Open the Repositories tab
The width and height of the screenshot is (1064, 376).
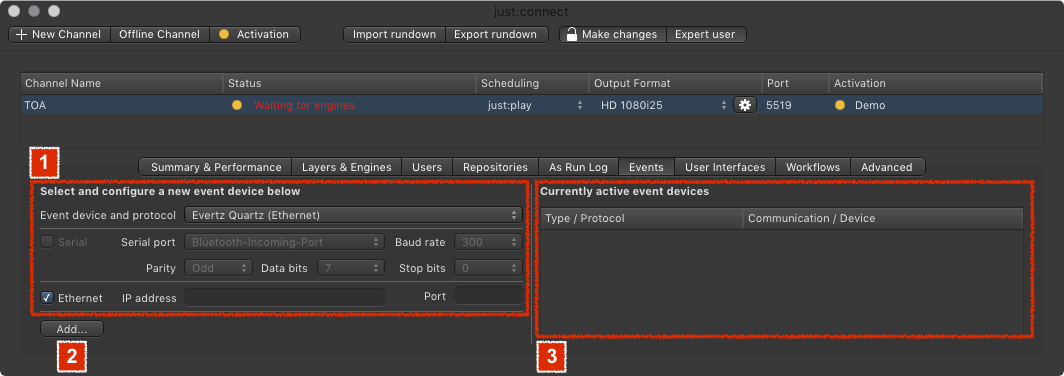click(x=495, y=167)
